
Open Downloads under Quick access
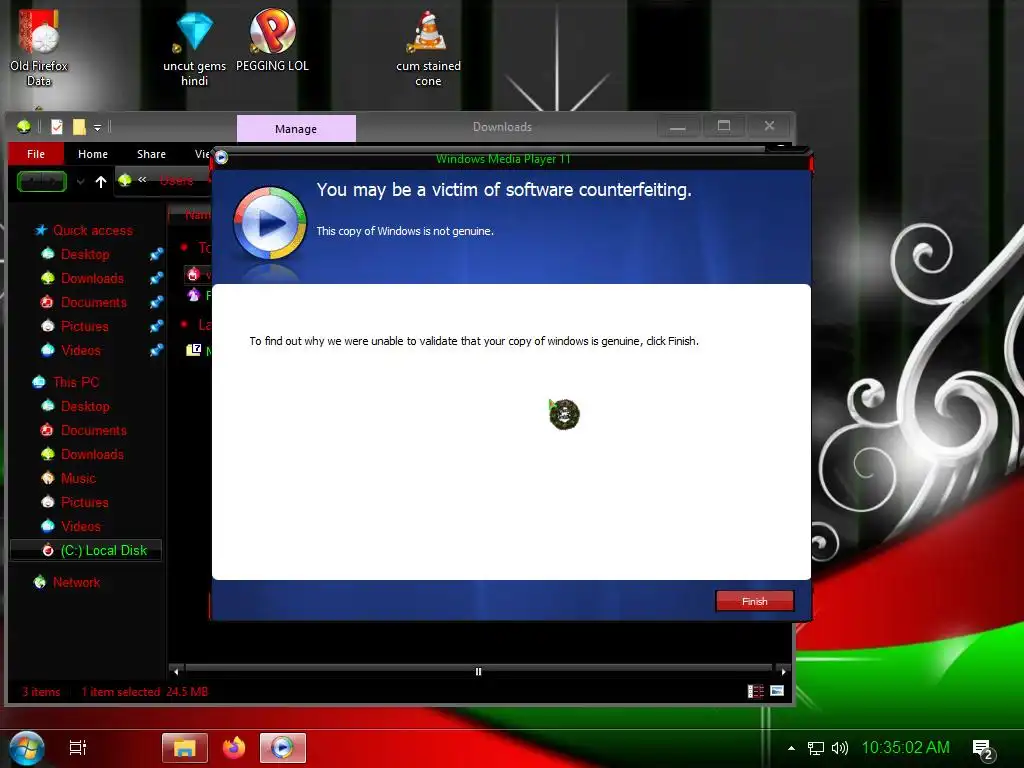[x=92, y=278]
